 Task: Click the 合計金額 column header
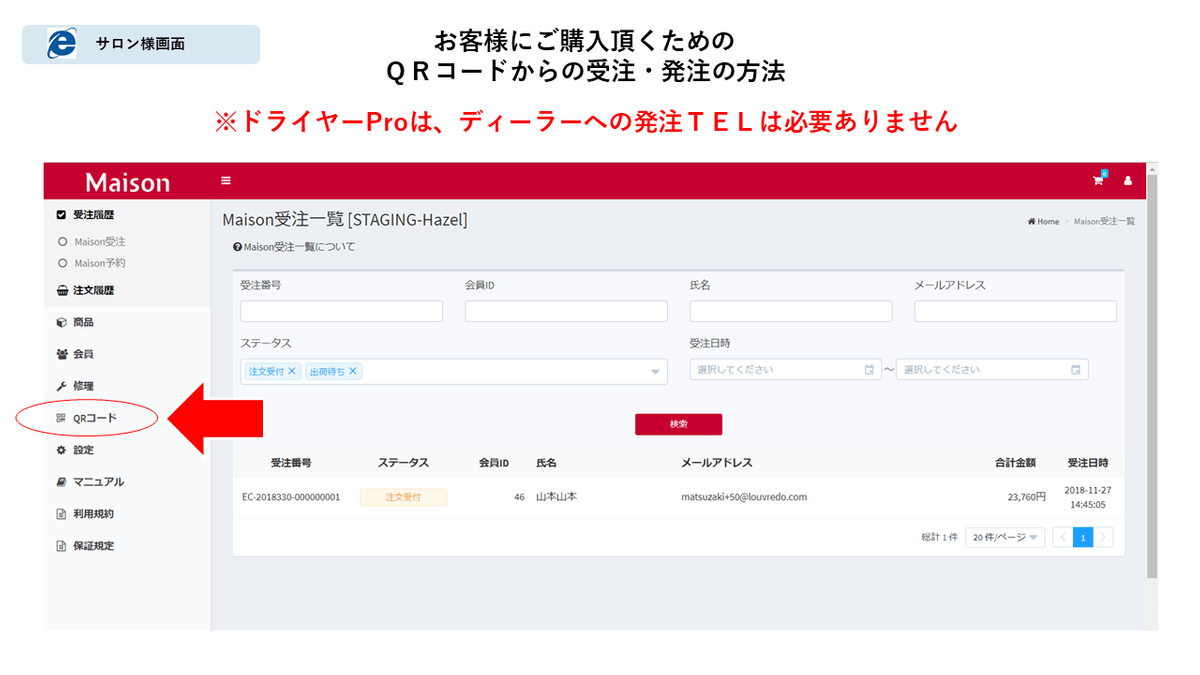(1015, 463)
